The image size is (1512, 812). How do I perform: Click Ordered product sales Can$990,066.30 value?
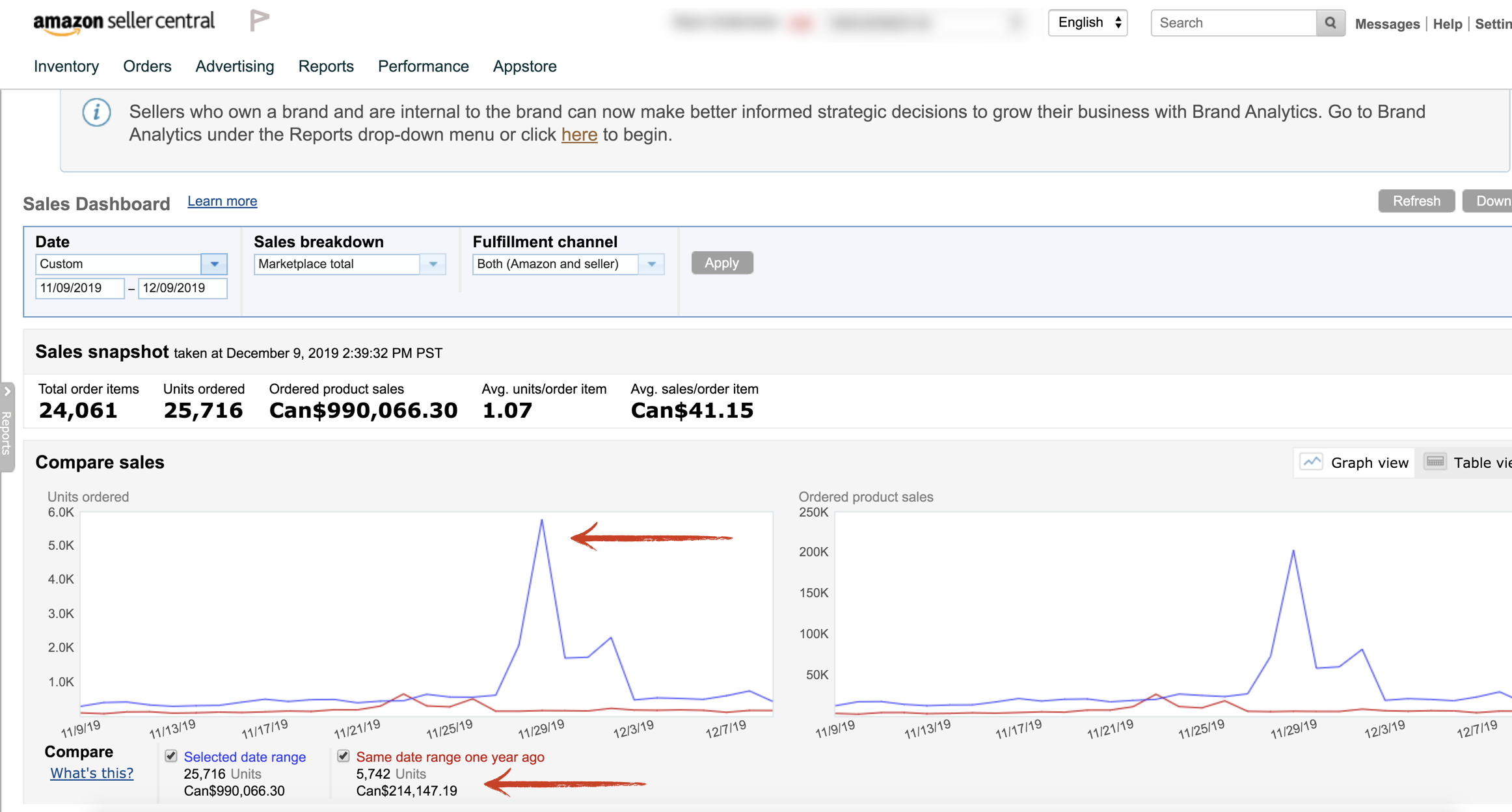[x=363, y=411]
